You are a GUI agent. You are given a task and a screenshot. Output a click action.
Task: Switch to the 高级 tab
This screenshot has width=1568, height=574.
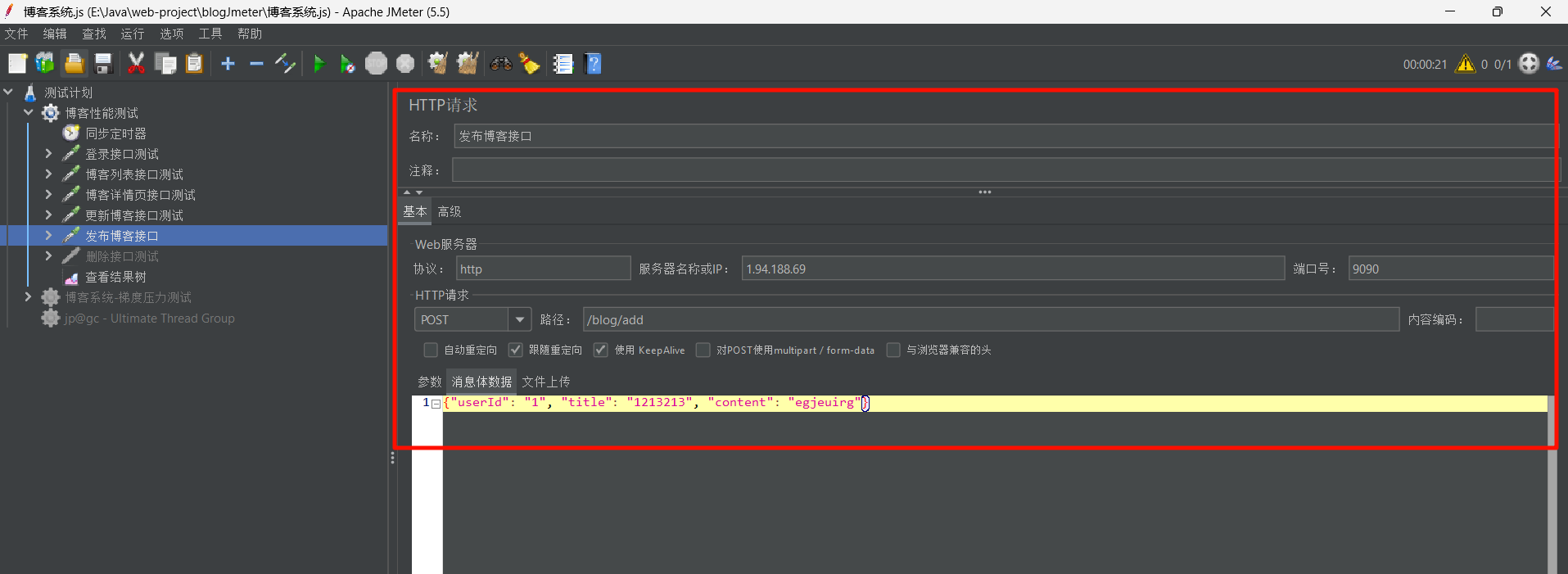click(x=450, y=211)
